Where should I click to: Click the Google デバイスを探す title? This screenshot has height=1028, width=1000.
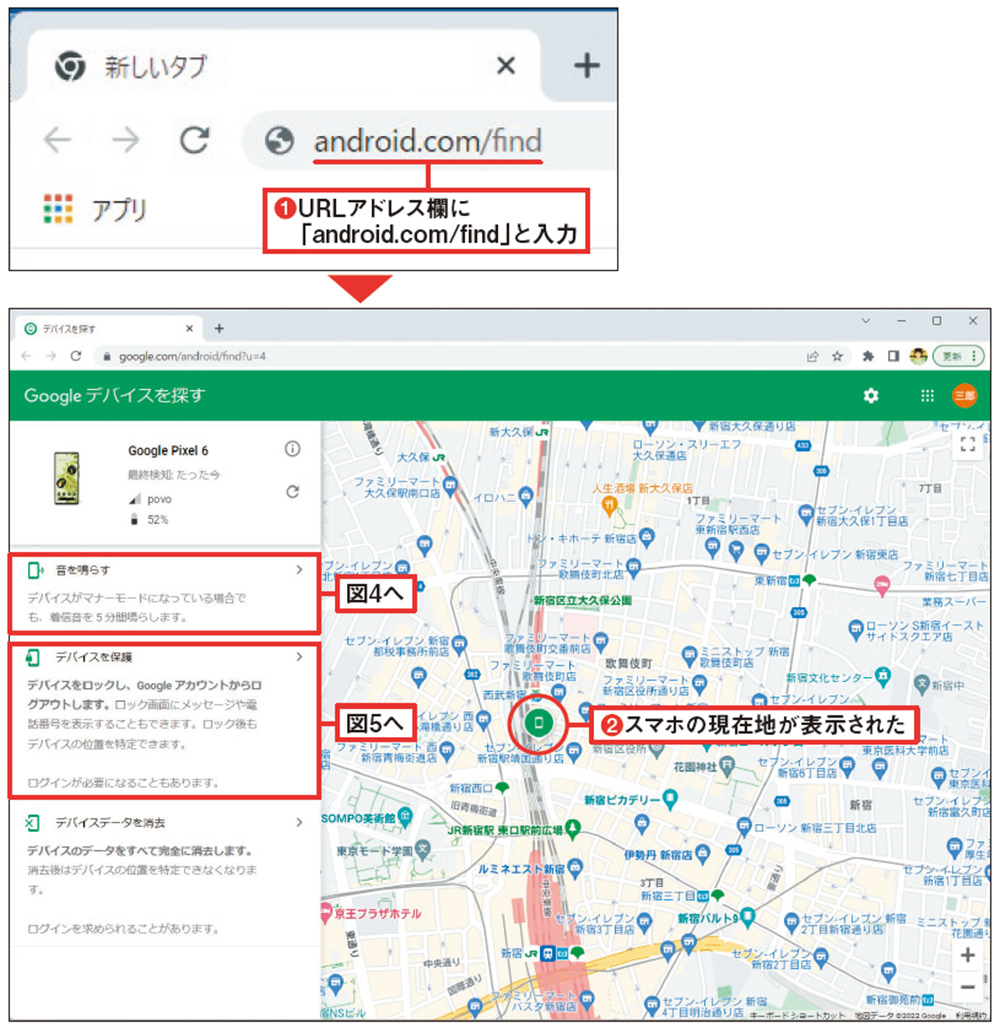115,395
